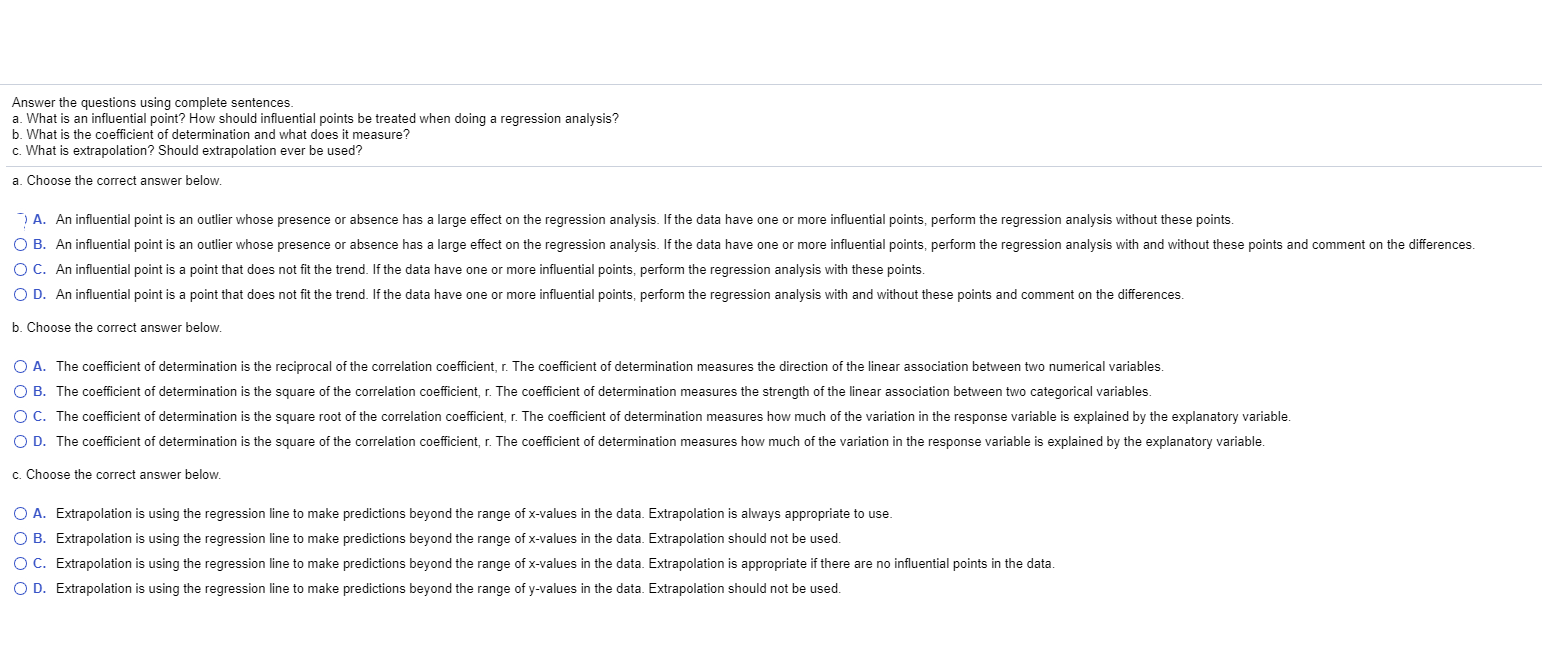This screenshot has height=664, width=1542.
Task: Select option C for extrapolation question
Action: [x=20, y=563]
